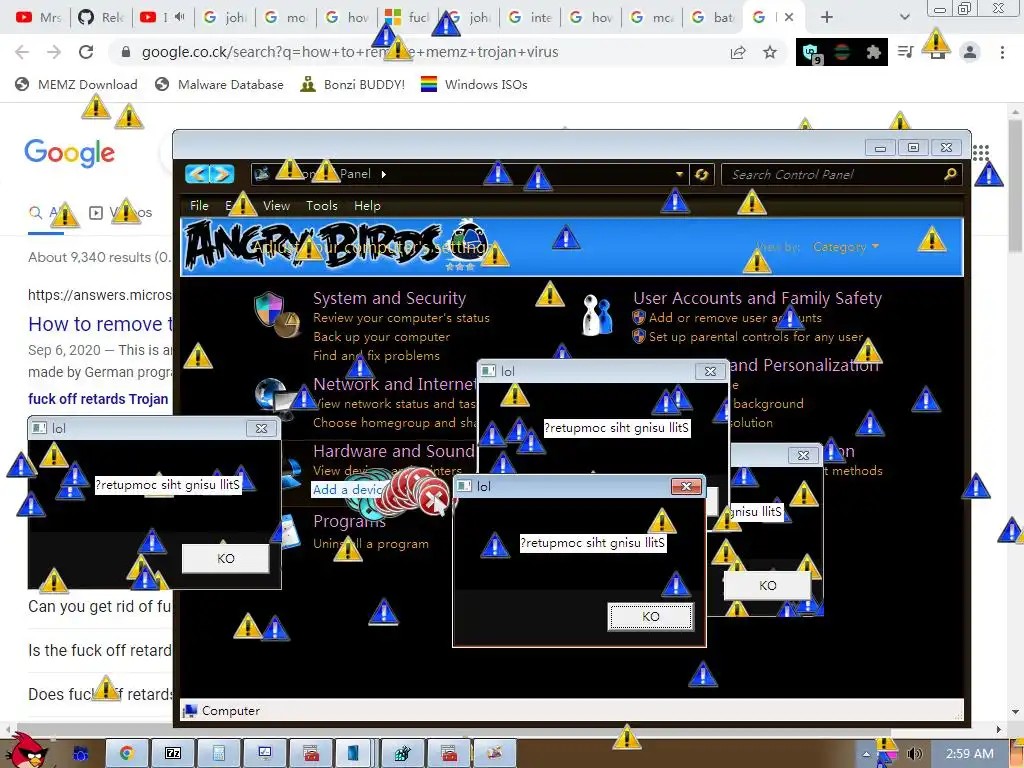Click the volume speaker tray icon
The height and width of the screenshot is (768, 1024).
pos(914,754)
